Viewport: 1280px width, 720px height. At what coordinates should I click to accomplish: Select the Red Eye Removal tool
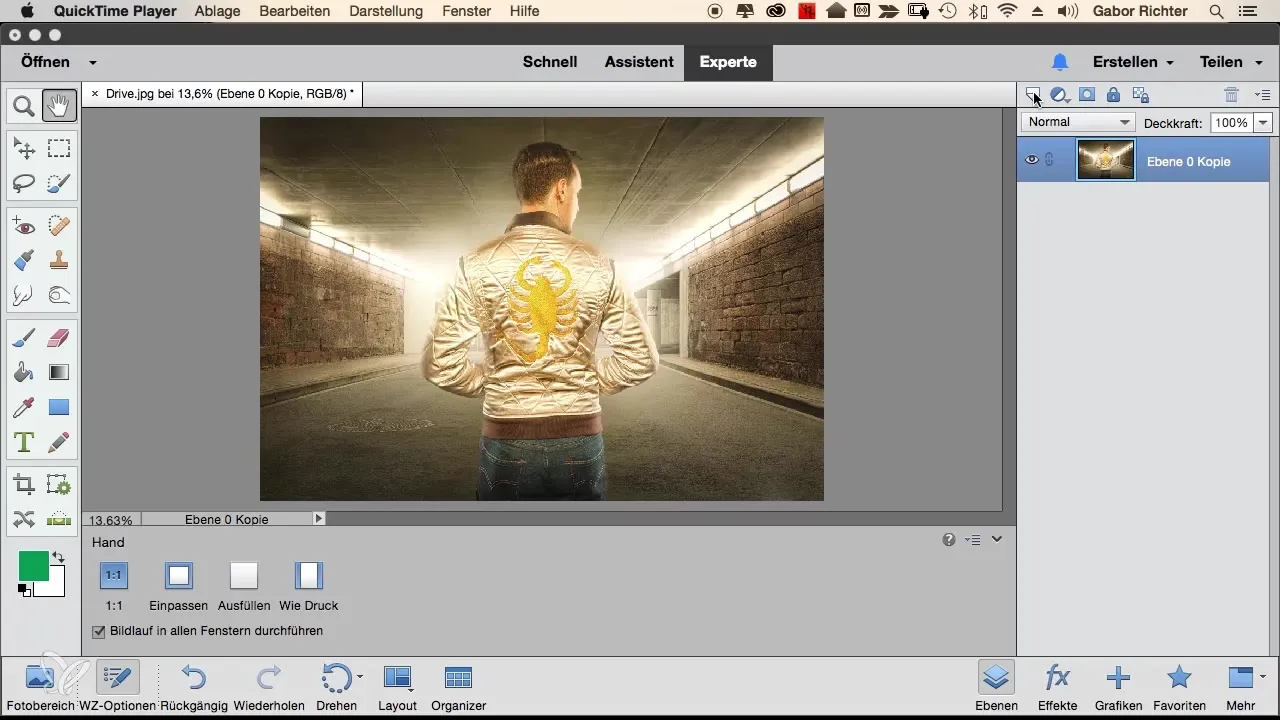click(x=24, y=226)
